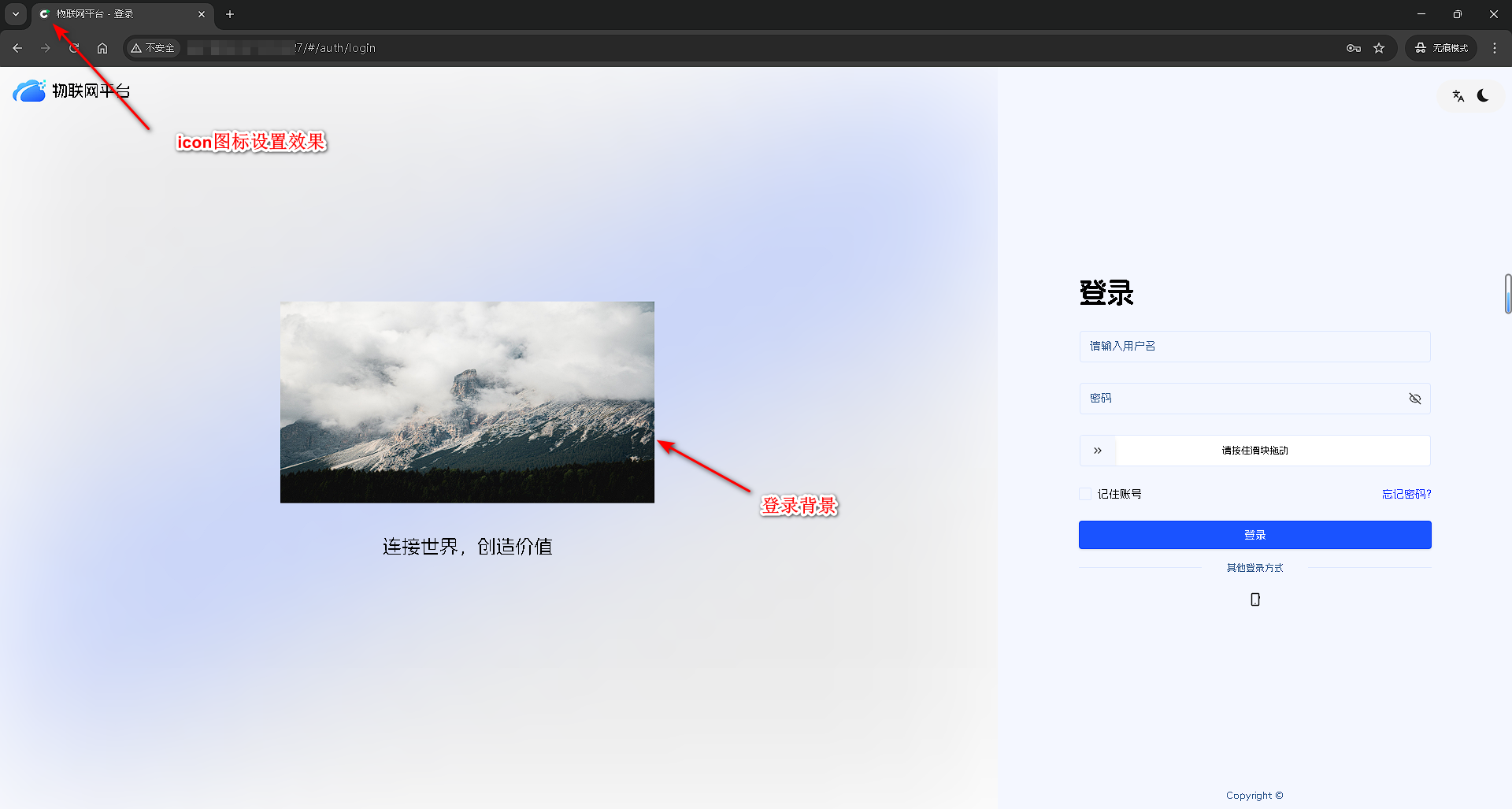Image resolution: width=1512 pixels, height=809 pixels.
Task: Focus the 请输入用户名 username field
Action: click(1254, 347)
